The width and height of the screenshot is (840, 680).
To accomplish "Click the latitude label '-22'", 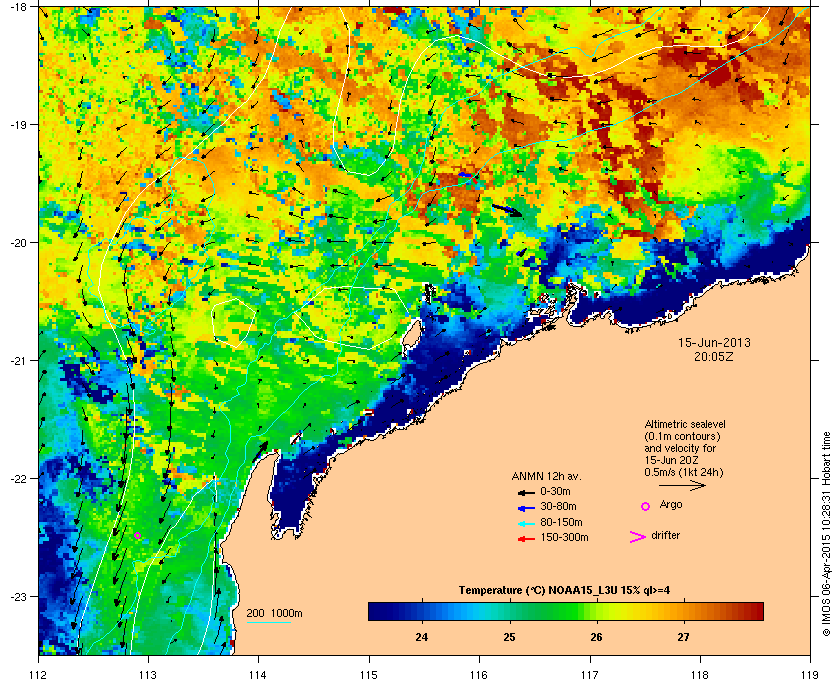I will click(19, 478).
